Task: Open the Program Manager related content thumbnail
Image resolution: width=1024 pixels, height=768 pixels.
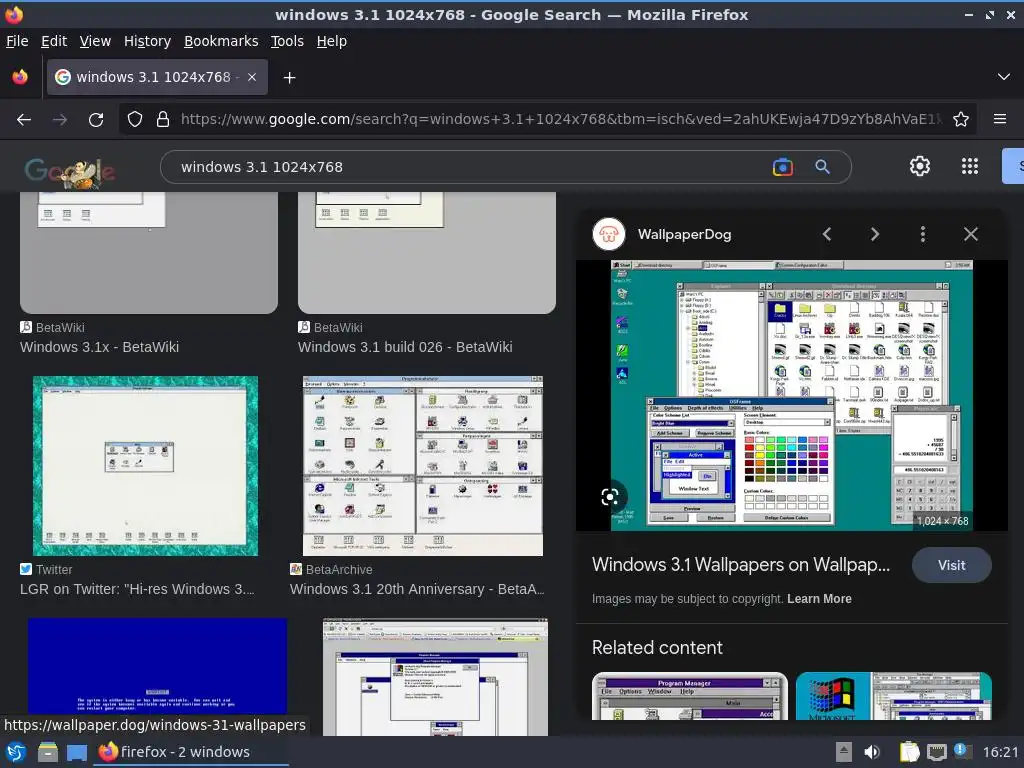Action: click(690, 696)
